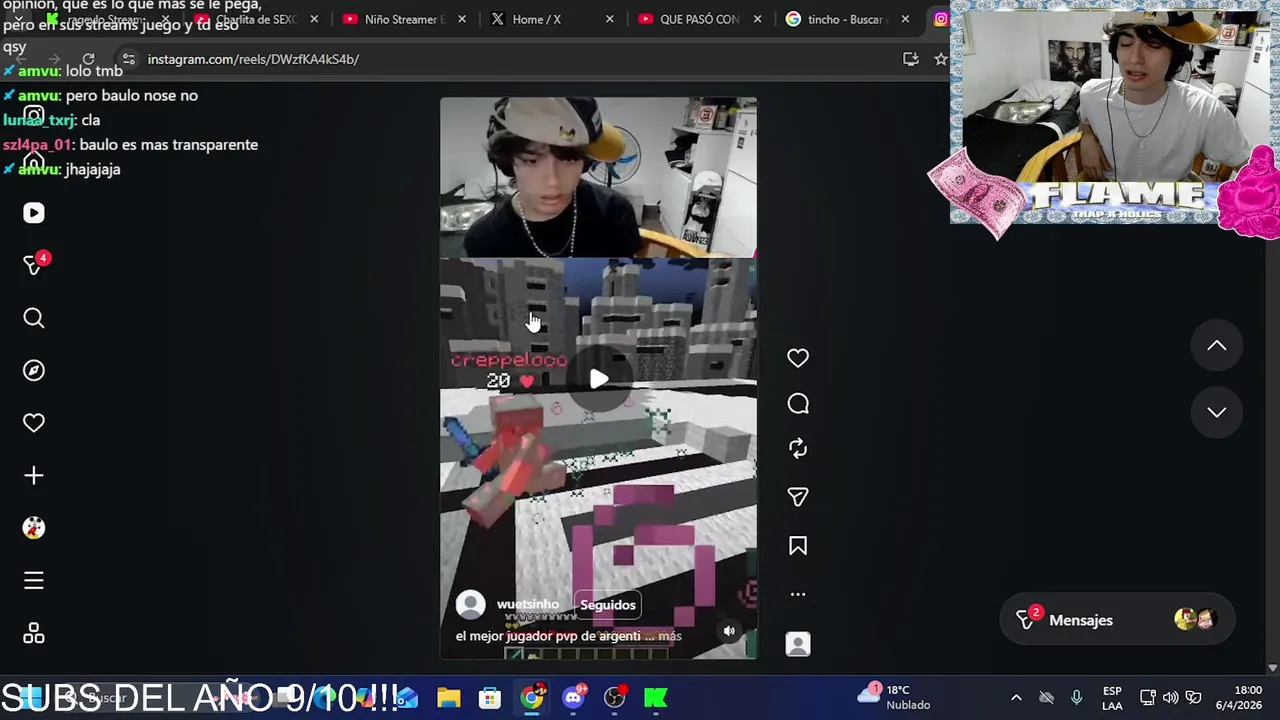This screenshot has height=720, width=1280.
Task: Open the reel's audio thumbnail
Action: [x=798, y=644]
